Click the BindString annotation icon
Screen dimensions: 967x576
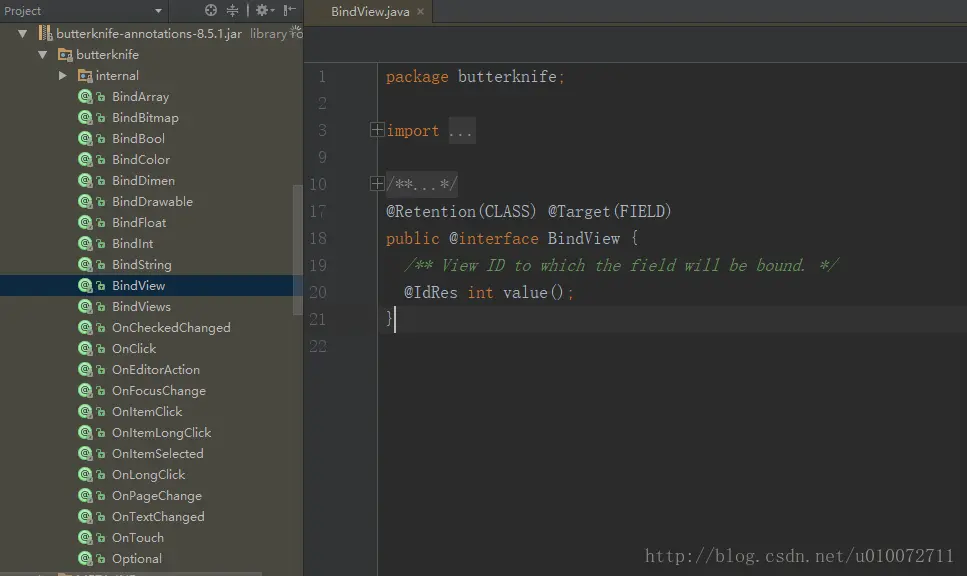[x=85, y=264]
